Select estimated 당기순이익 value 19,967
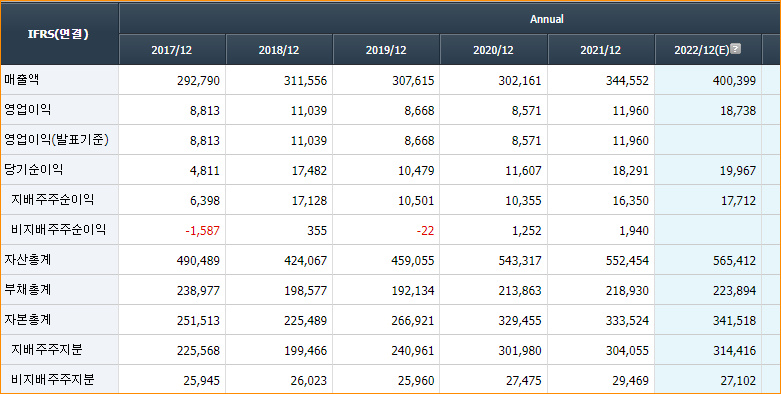This screenshot has width=781, height=394. (x=738, y=171)
